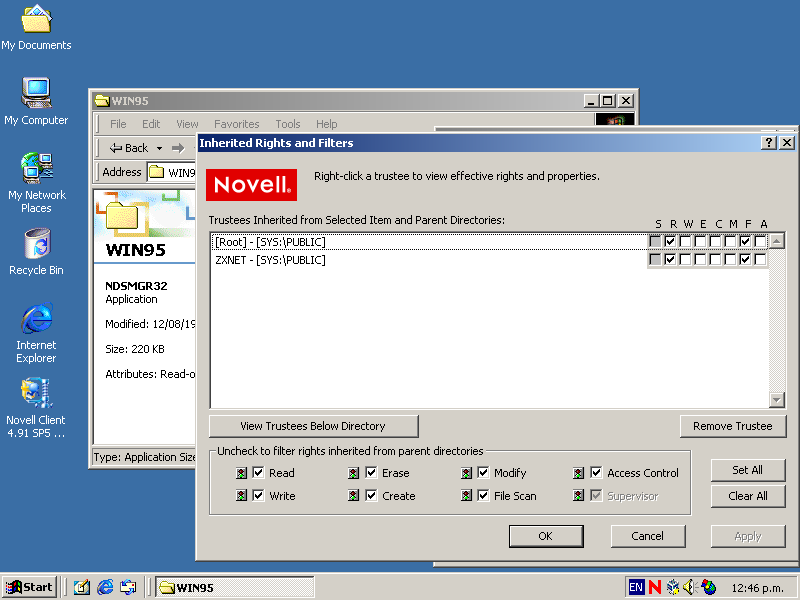Image resolution: width=800 pixels, height=600 pixels.
Task: Open the volume speaker tray icon
Action: tap(690, 587)
